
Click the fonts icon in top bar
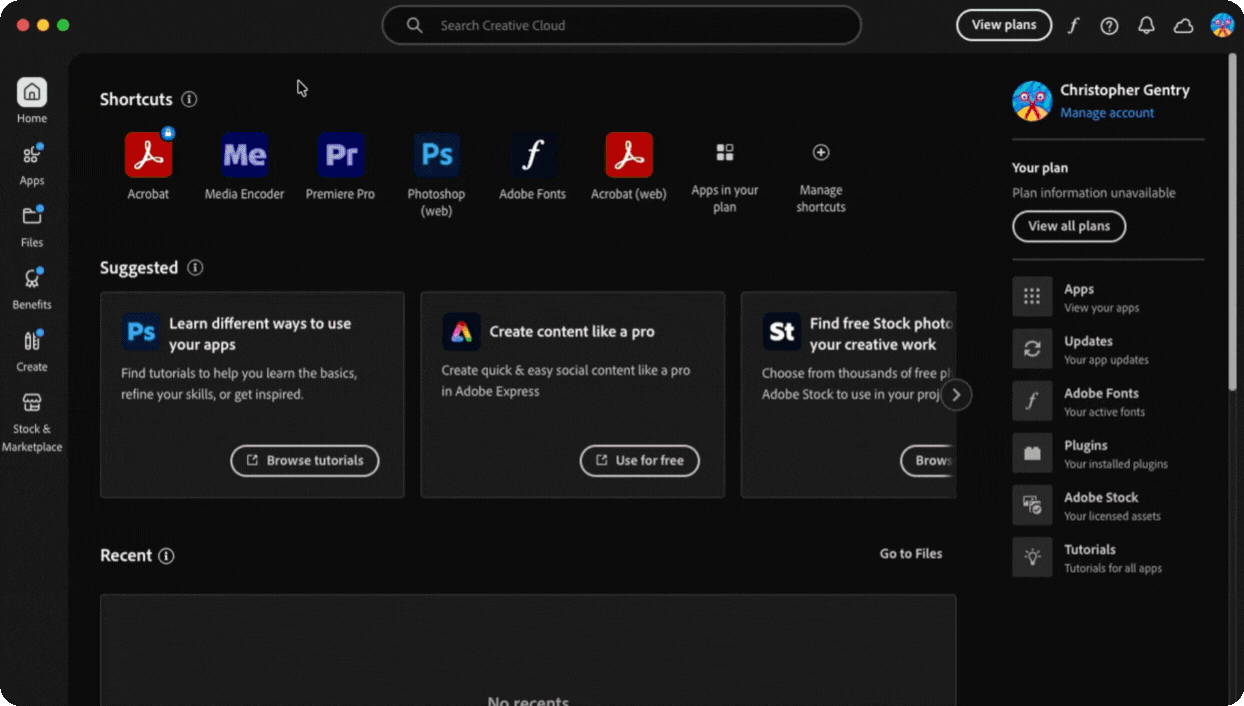click(1073, 26)
